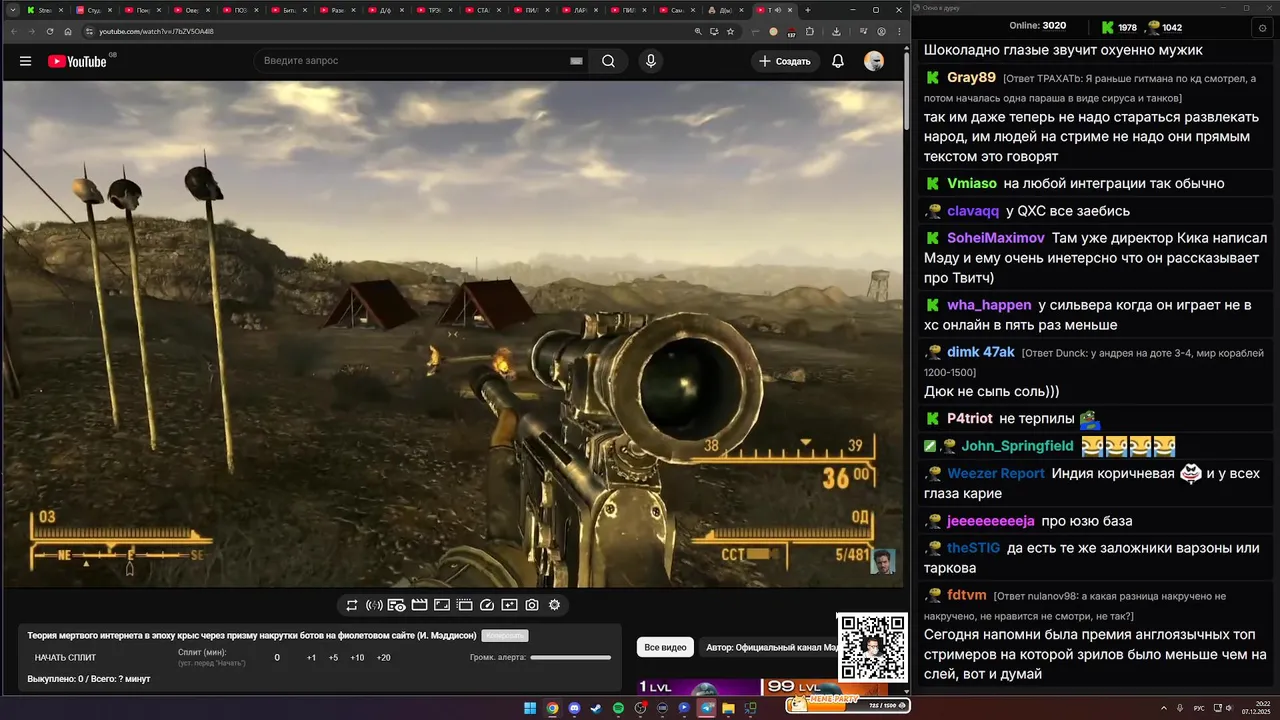This screenshot has height=720, width=1280.
Task: Add +1 minute to split
Action: point(311,658)
